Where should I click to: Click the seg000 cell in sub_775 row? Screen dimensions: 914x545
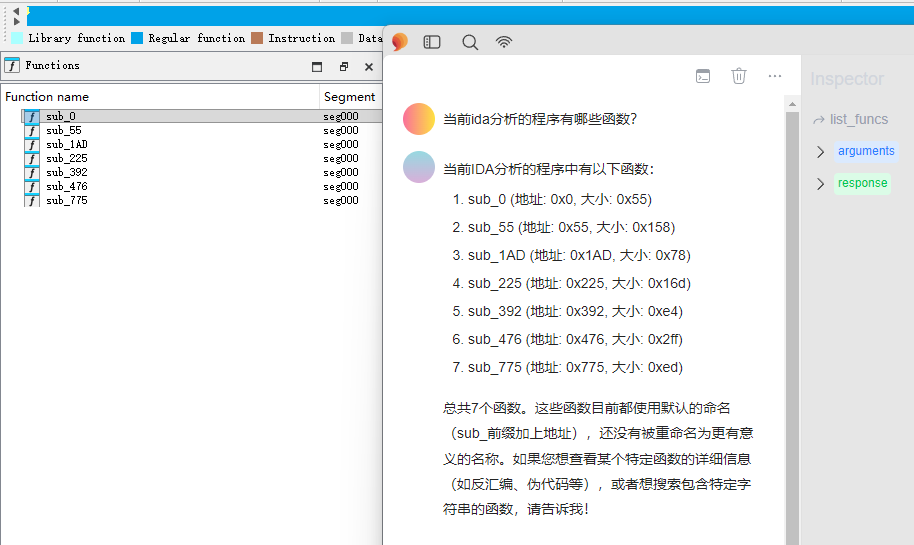[x=341, y=201]
